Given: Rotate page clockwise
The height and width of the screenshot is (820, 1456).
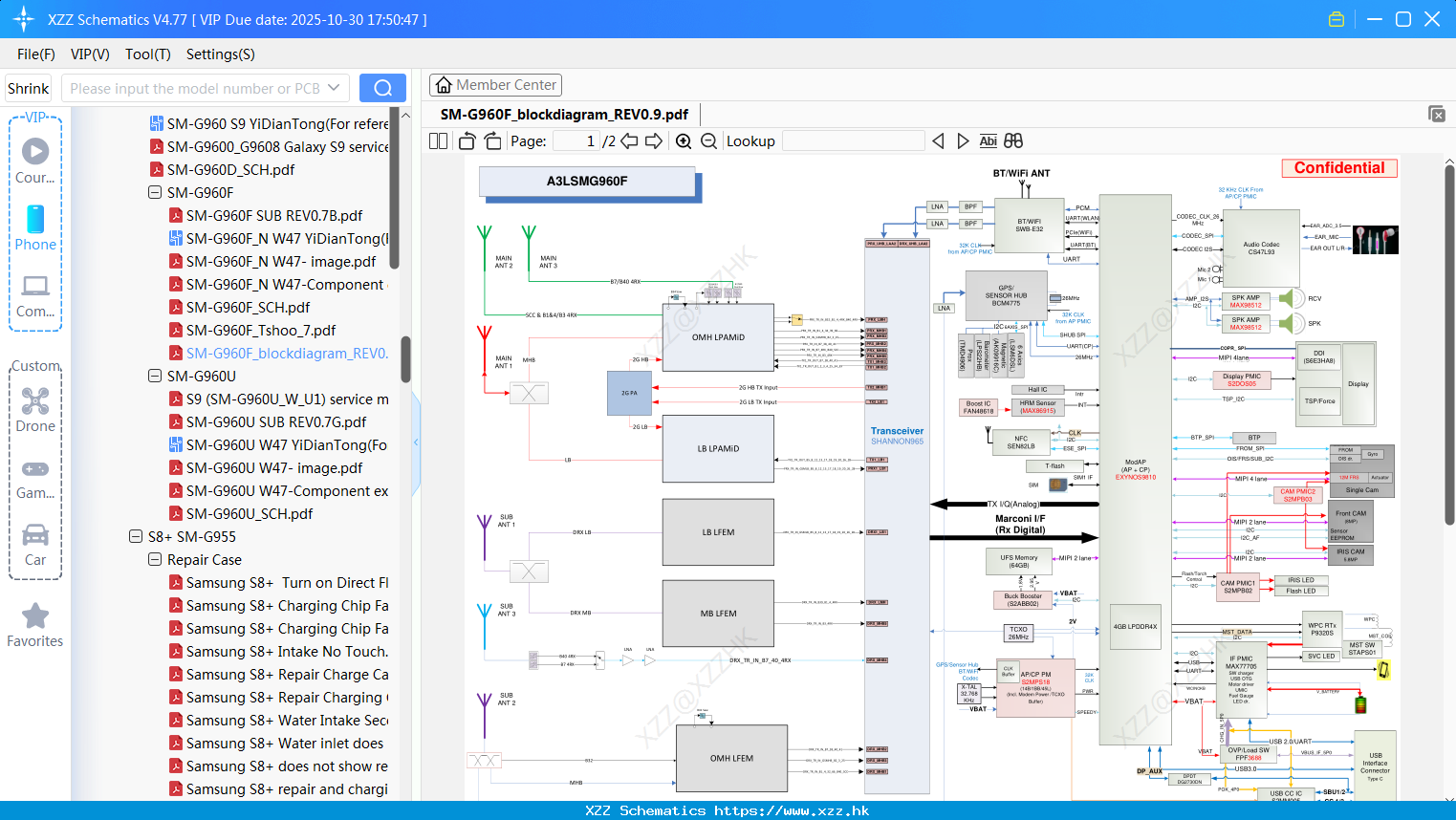Looking at the screenshot, I should tap(492, 140).
